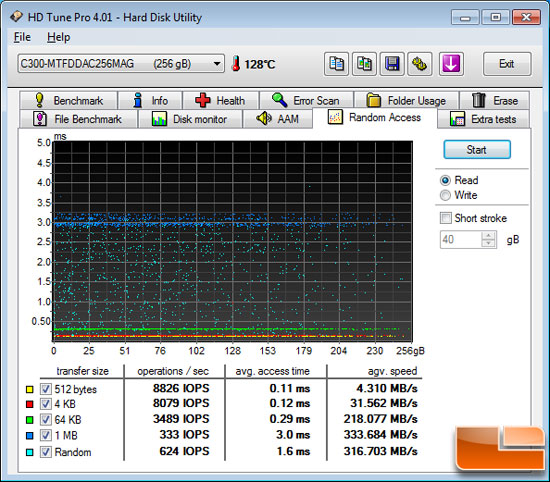Click the red 4 KB color swatch
Image resolution: width=550 pixels, height=482 pixels.
coord(29,404)
